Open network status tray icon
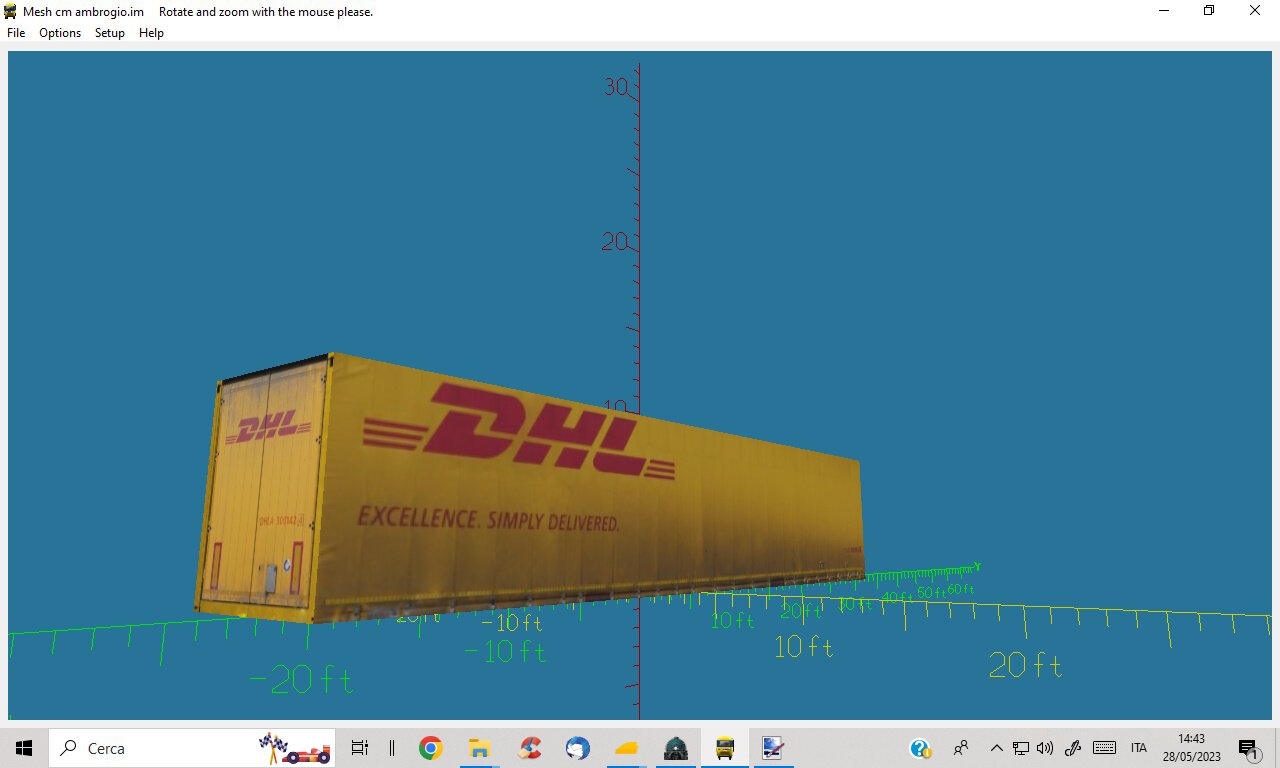 1021,748
